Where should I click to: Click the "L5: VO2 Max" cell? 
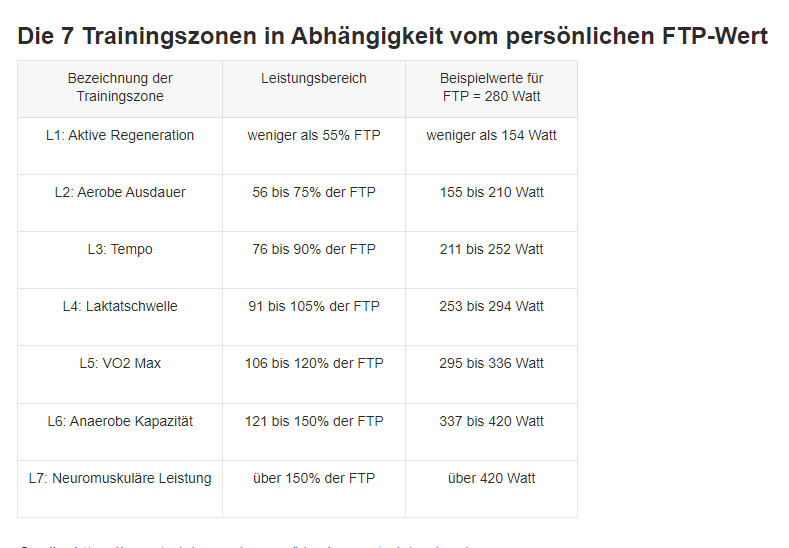pyautogui.click(x=120, y=363)
